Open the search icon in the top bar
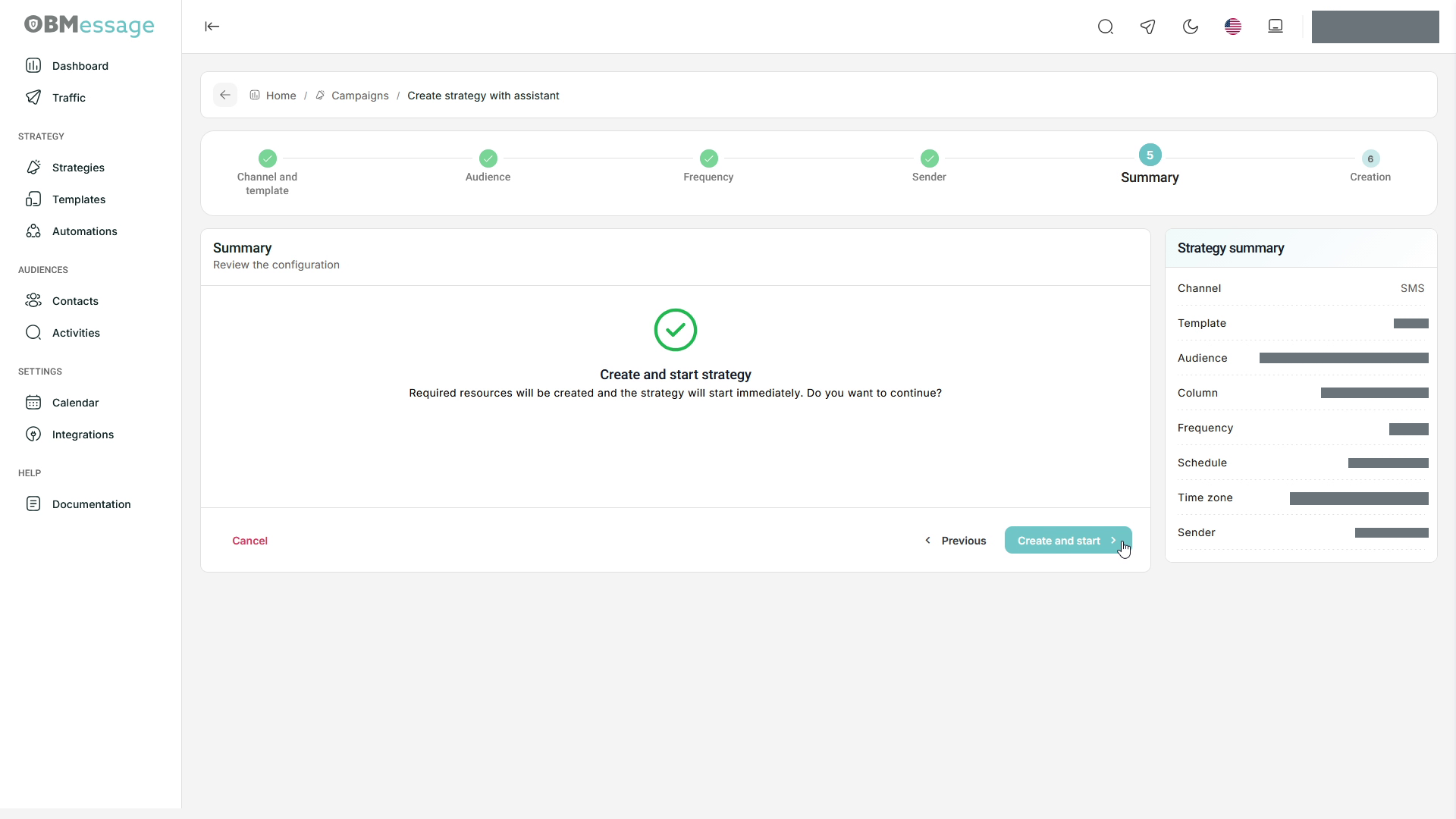The image size is (1456, 819). 1106,27
